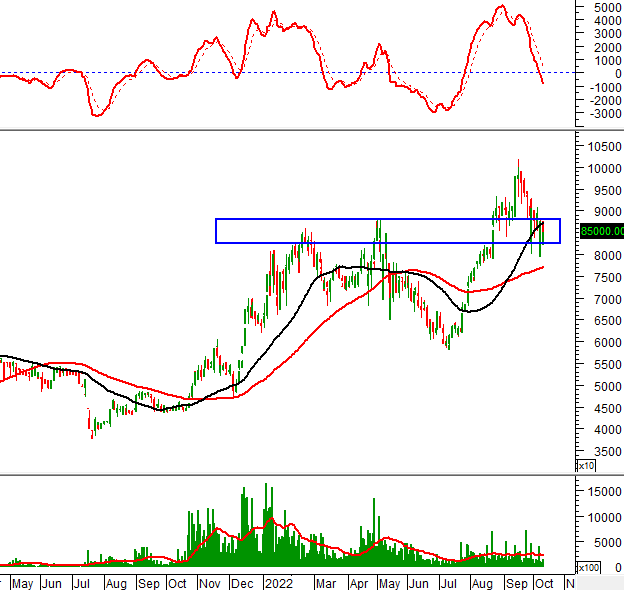Select the green 85000.00 current price label
The image size is (624, 590).
point(602,231)
